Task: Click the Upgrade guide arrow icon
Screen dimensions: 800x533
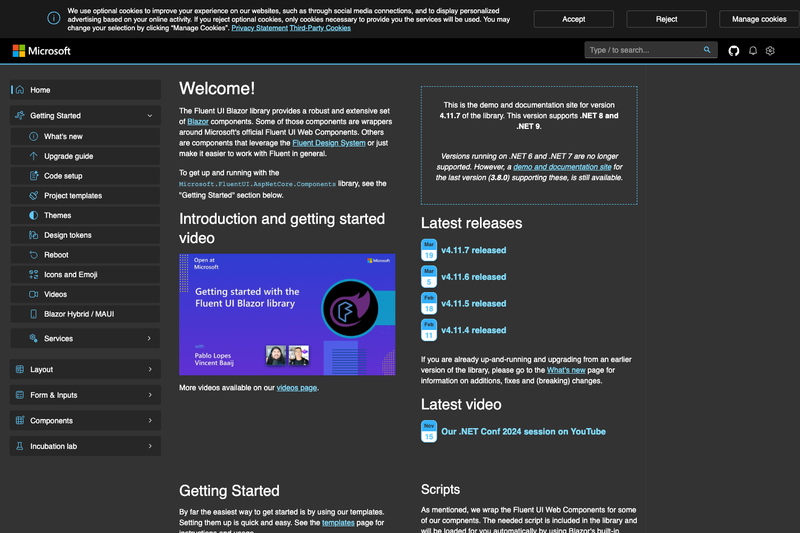Action: click(x=34, y=156)
